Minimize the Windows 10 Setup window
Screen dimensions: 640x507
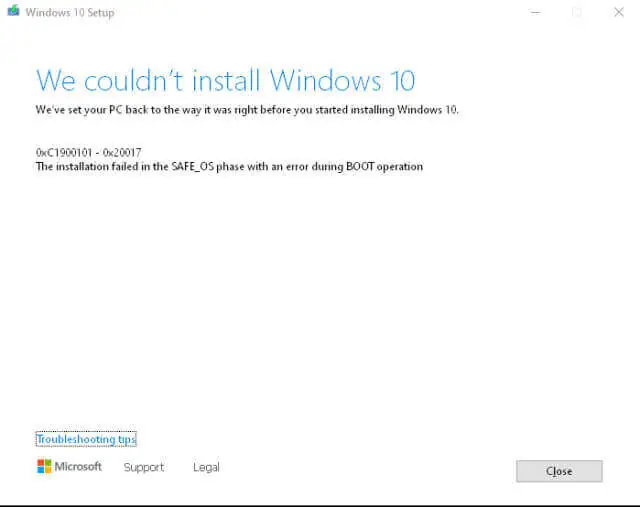[x=536, y=12]
